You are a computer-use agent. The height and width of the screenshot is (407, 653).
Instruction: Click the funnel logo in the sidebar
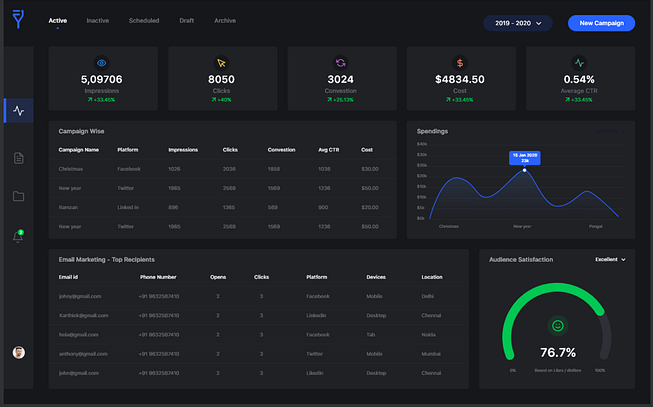pyautogui.click(x=18, y=18)
